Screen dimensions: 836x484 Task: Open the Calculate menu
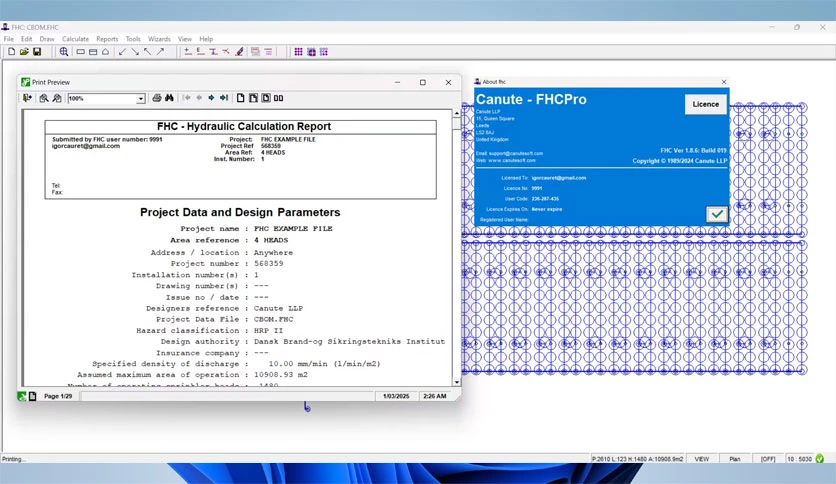[x=75, y=39]
